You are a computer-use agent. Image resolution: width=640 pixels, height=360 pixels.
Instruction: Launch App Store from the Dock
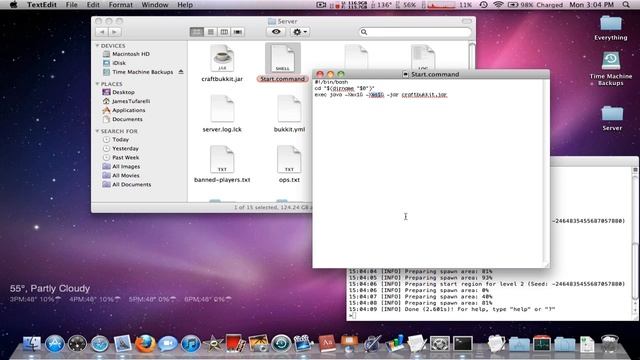coord(55,344)
